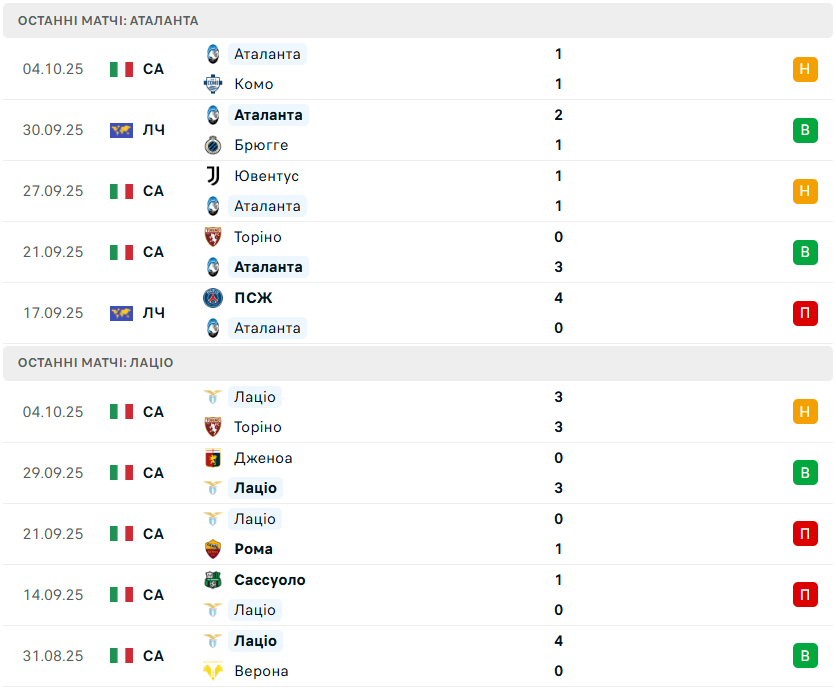Click the Genoa club crest icon
Viewport: 836px width, 690px height.
(x=212, y=458)
